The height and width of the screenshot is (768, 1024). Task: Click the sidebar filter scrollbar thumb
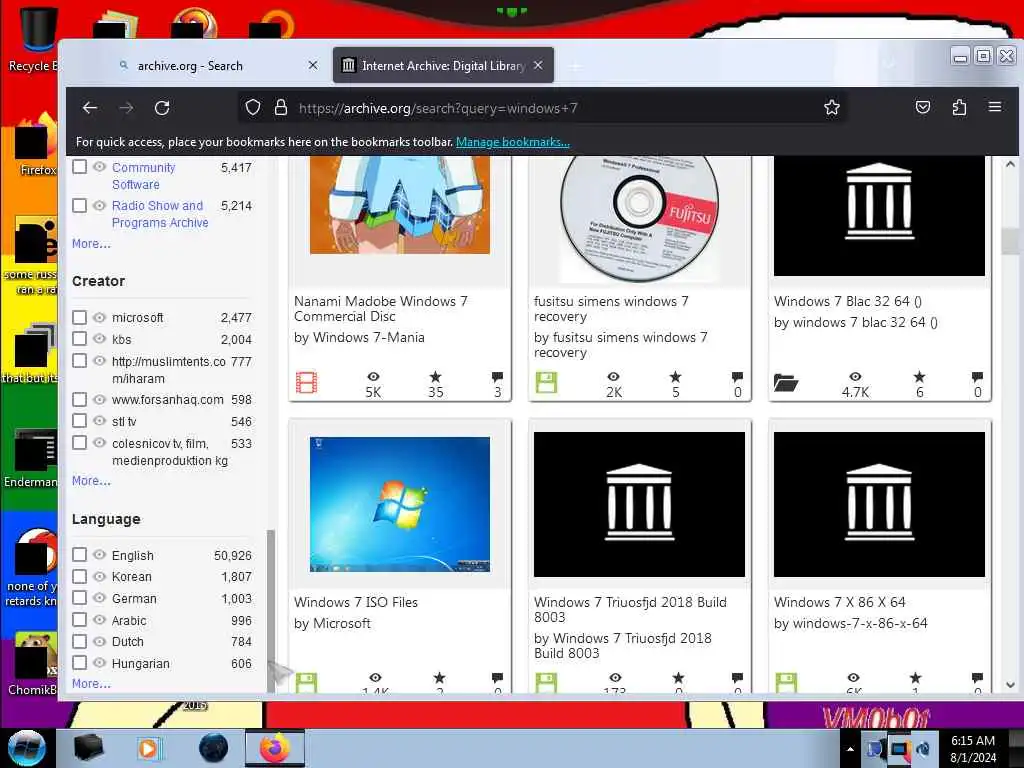pos(271,610)
